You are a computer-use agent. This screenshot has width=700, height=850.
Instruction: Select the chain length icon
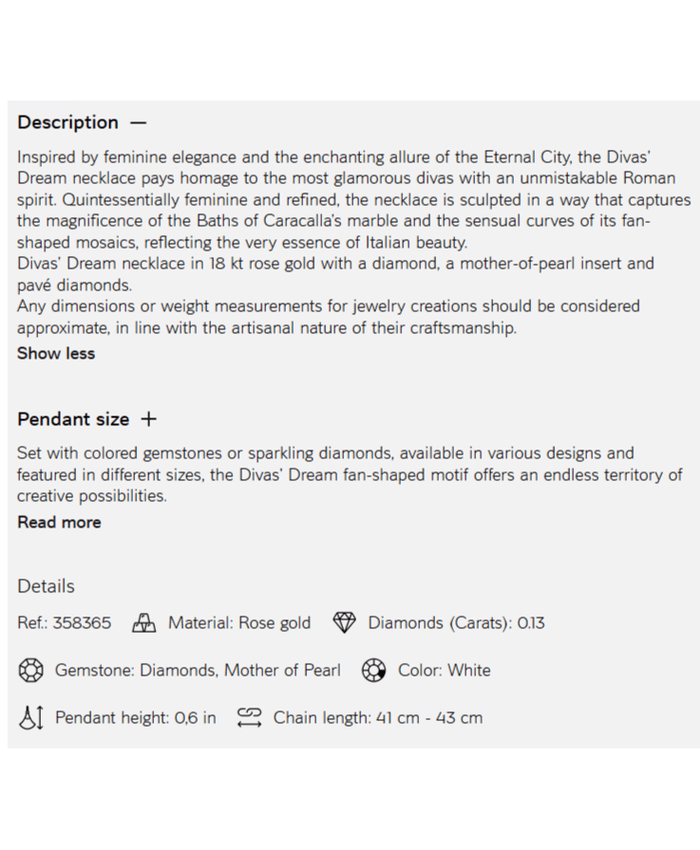[x=249, y=717]
